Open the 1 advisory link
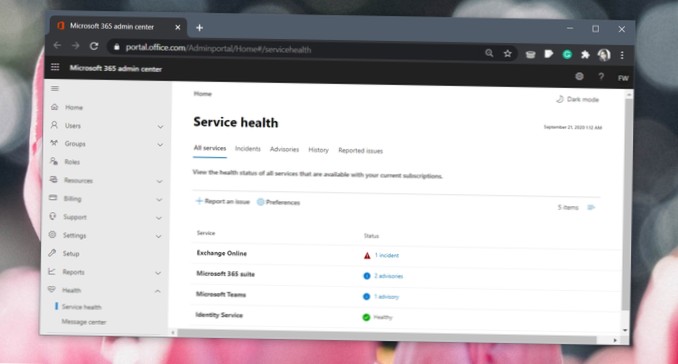678x364 pixels. 387,297
